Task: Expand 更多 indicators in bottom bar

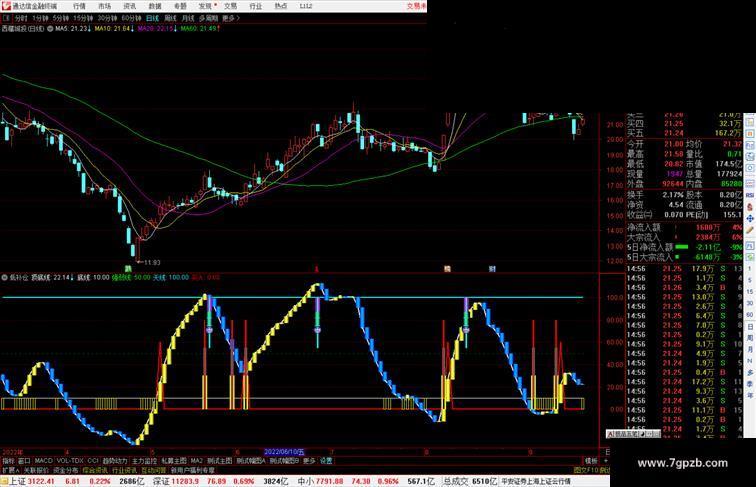Action: [309, 461]
